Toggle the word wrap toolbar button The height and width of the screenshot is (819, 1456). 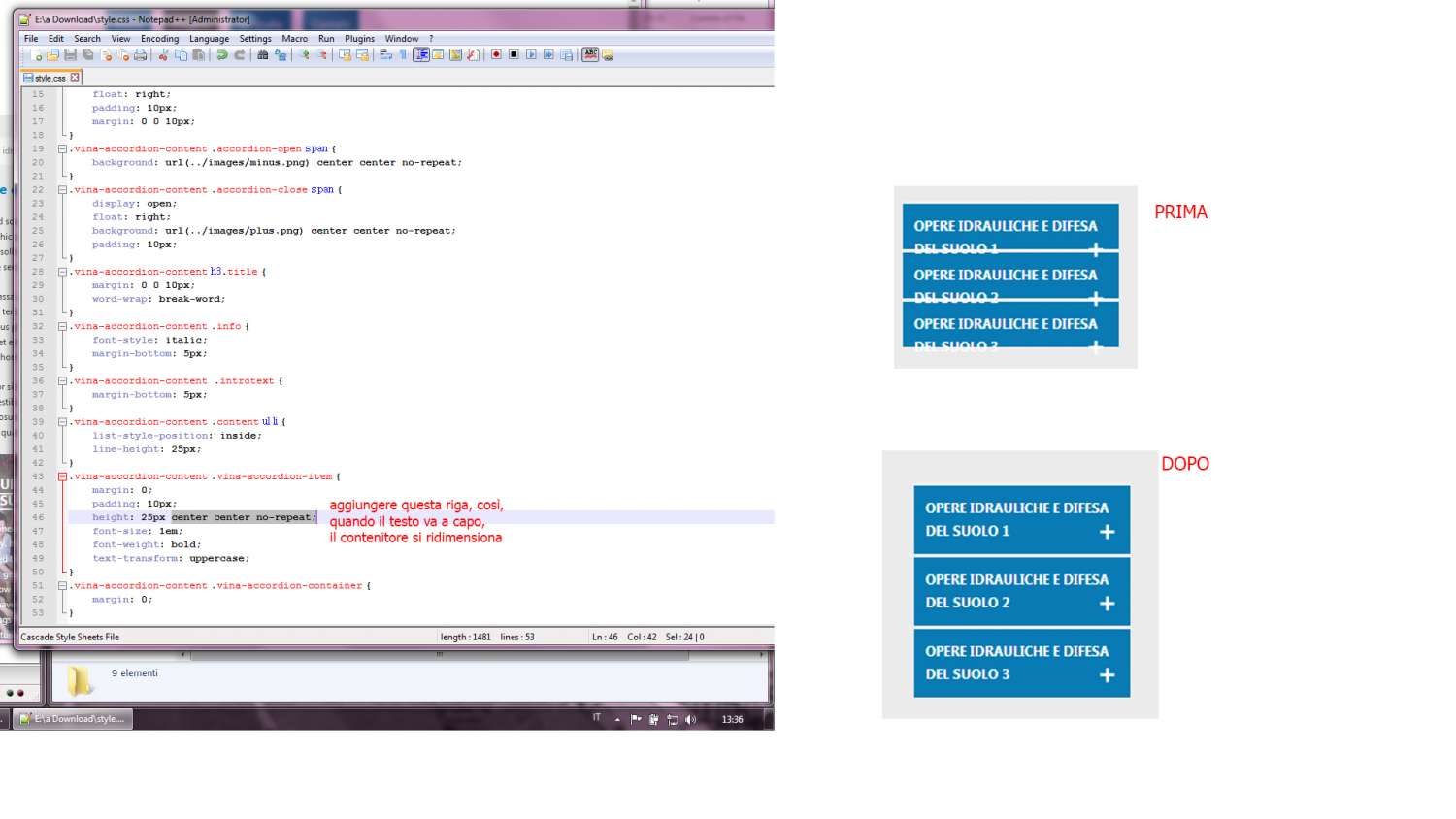click(385, 55)
